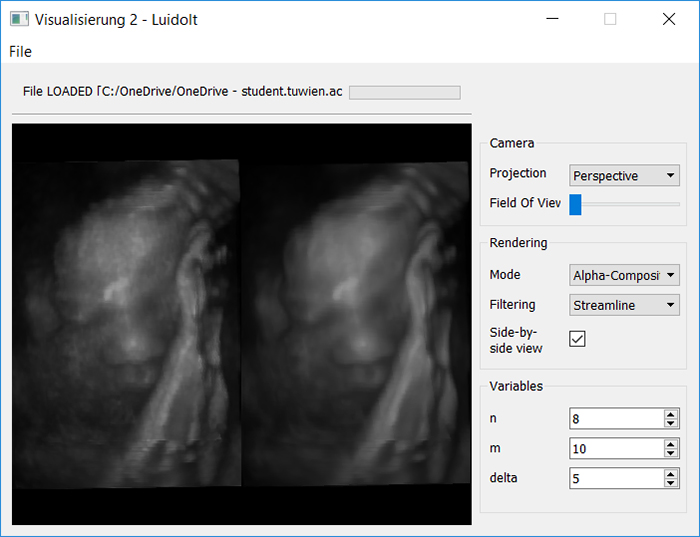Increase n with the up arrow
The height and width of the screenshot is (537, 700).
point(671,414)
